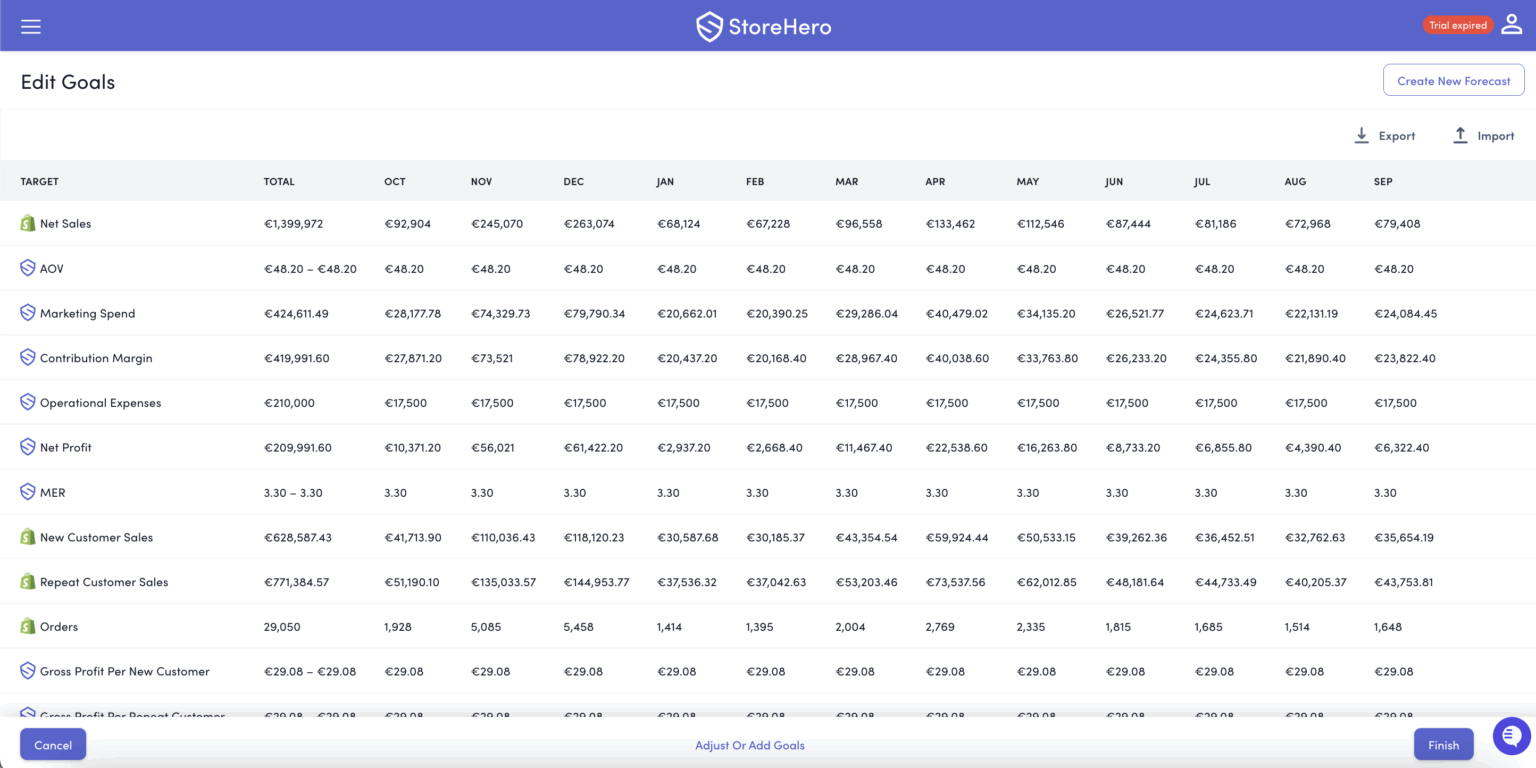This screenshot has width=1536, height=768.
Task: Click the Shopify icon beside Repeat Customer Sales
Action: click(x=27, y=581)
